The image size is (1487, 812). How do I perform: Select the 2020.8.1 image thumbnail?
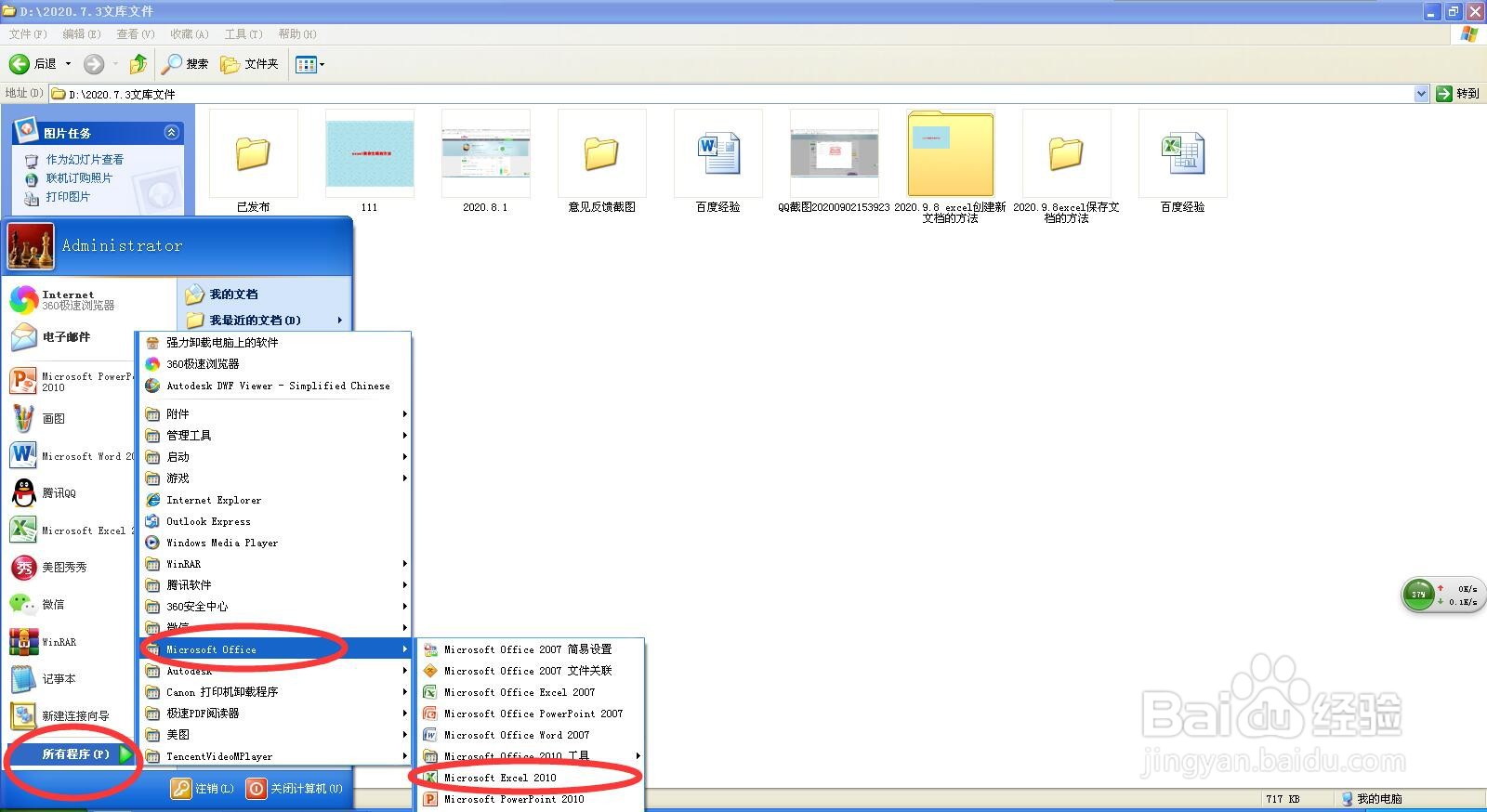485,161
